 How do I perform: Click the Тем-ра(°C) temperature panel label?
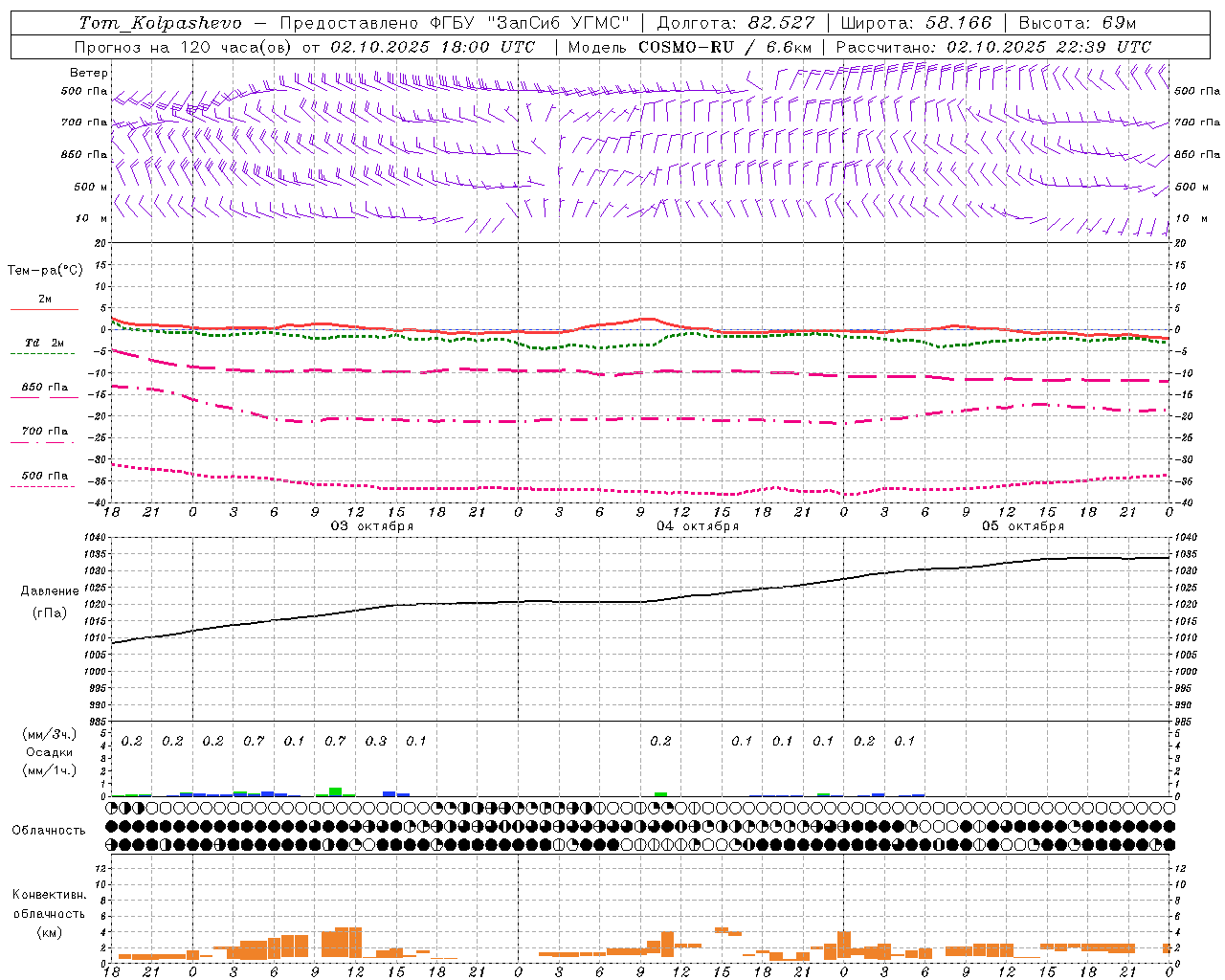pyautogui.click(x=45, y=271)
